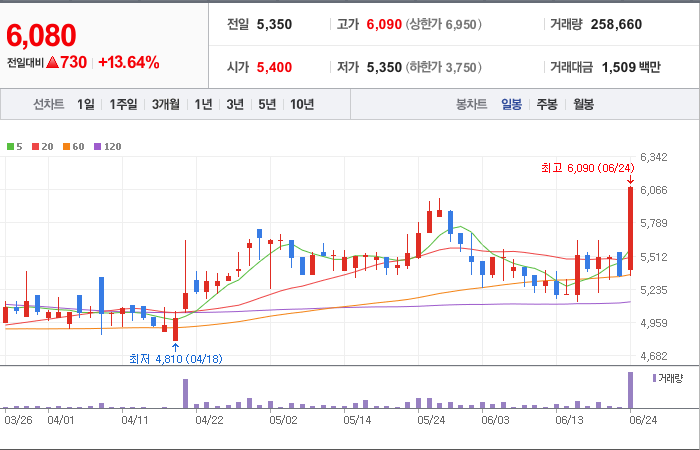
Task: Click the 고가 value 6,090
Action: click(384, 24)
